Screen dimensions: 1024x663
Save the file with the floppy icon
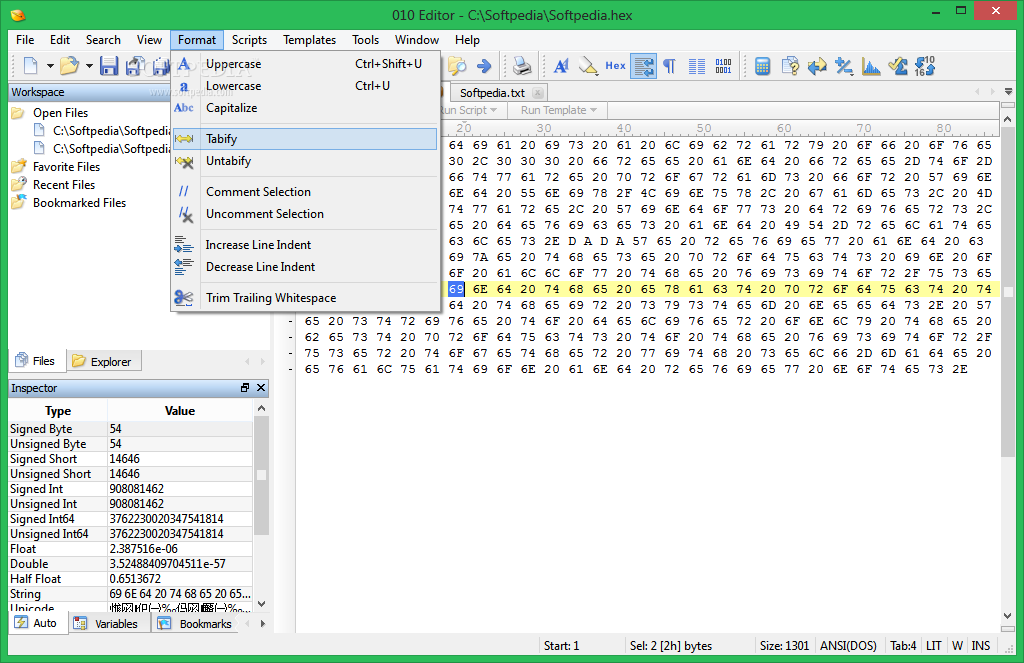click(109, 65)
